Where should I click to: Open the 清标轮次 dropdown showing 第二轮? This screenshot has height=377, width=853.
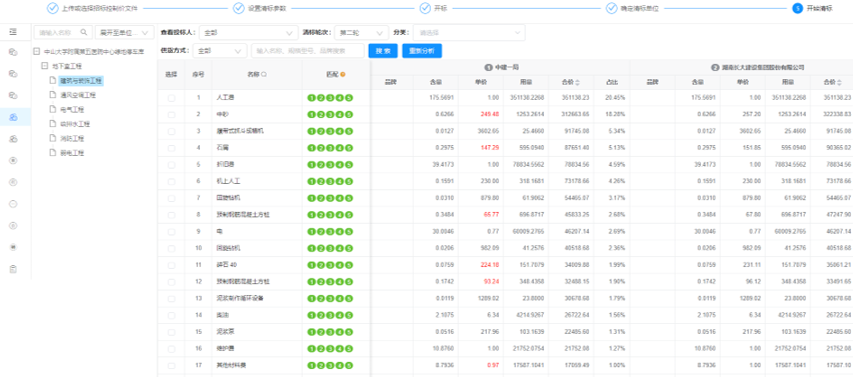tap(362, 33)
